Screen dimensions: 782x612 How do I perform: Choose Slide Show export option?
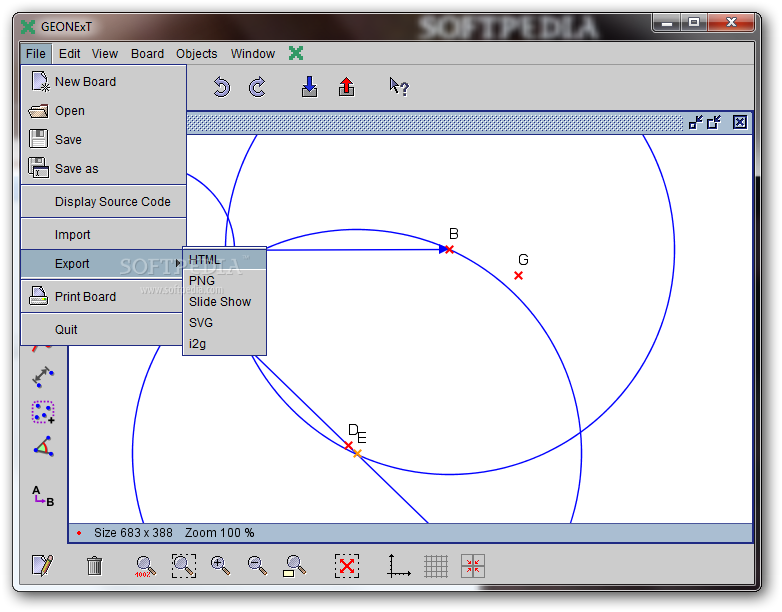(x=224, y=302)
